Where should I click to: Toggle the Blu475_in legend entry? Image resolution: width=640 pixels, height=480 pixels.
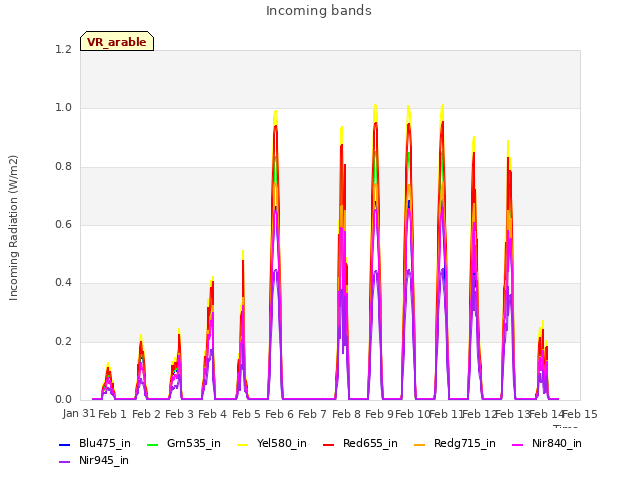[95, 444]
